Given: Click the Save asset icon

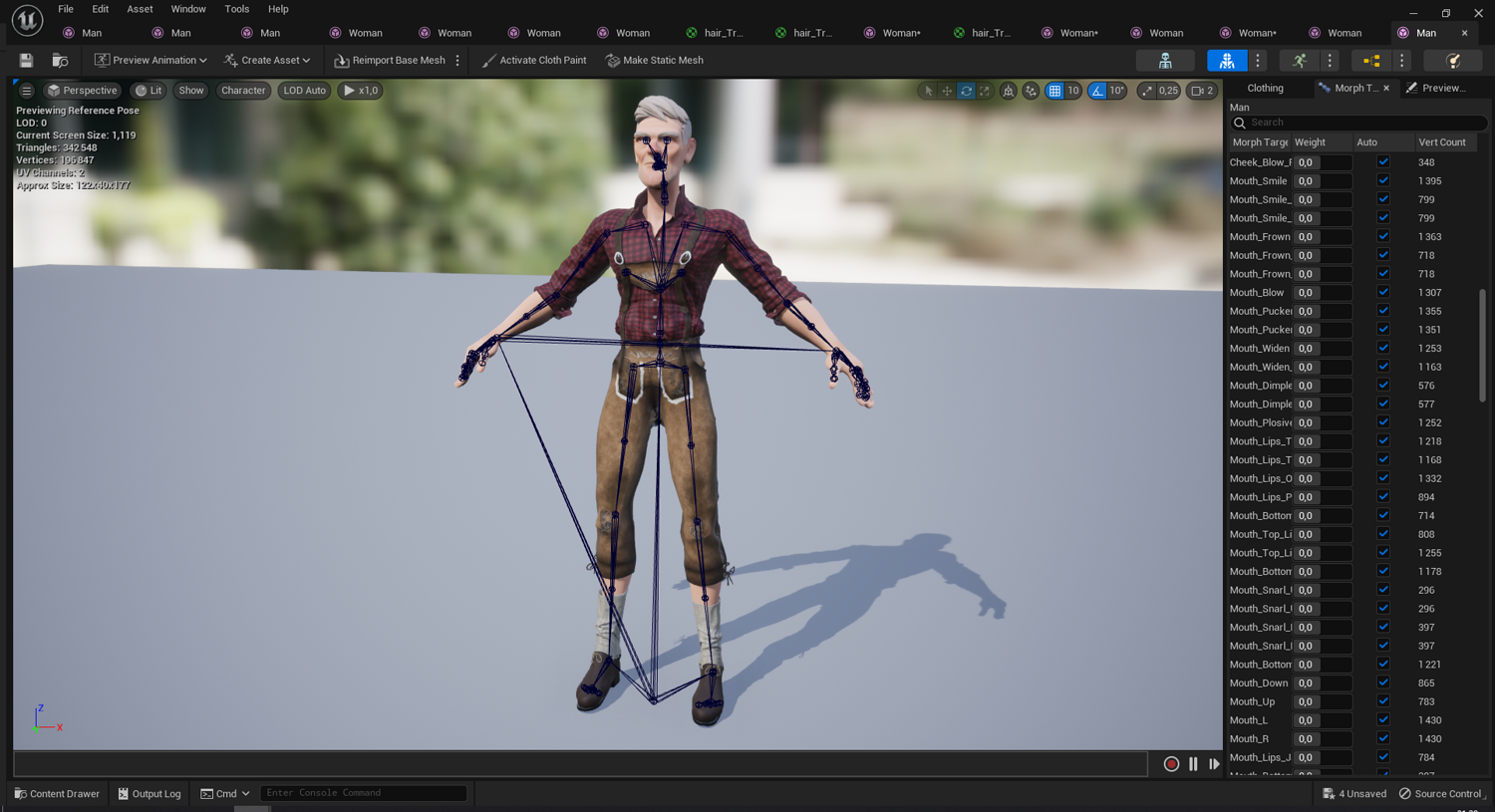Looking at the screenshot, I should tap(26, 61).
